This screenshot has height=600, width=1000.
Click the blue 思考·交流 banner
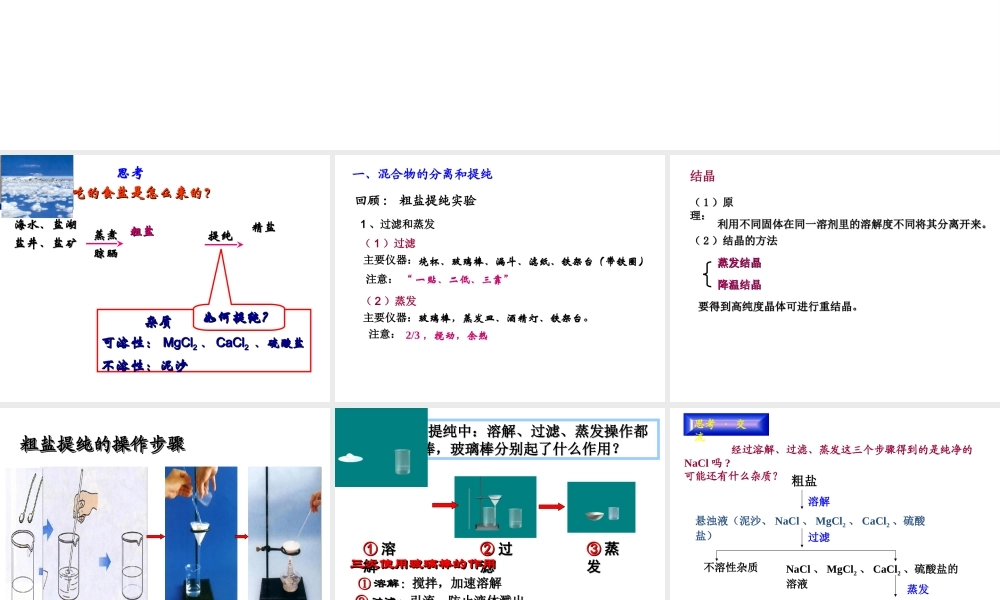[726, 425]
